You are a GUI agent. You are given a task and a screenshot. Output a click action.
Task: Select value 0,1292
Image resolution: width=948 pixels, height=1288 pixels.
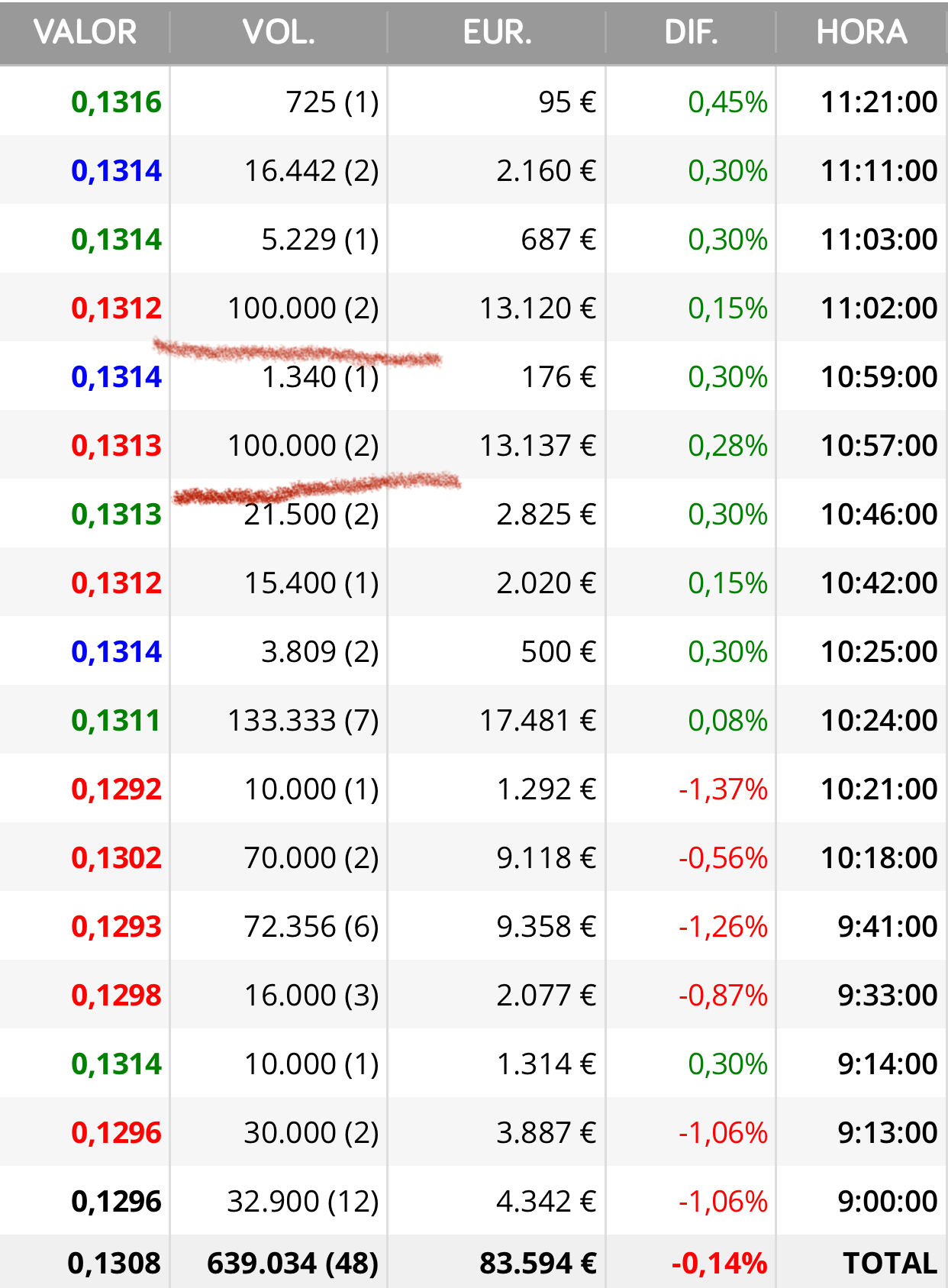coord(116,789)
